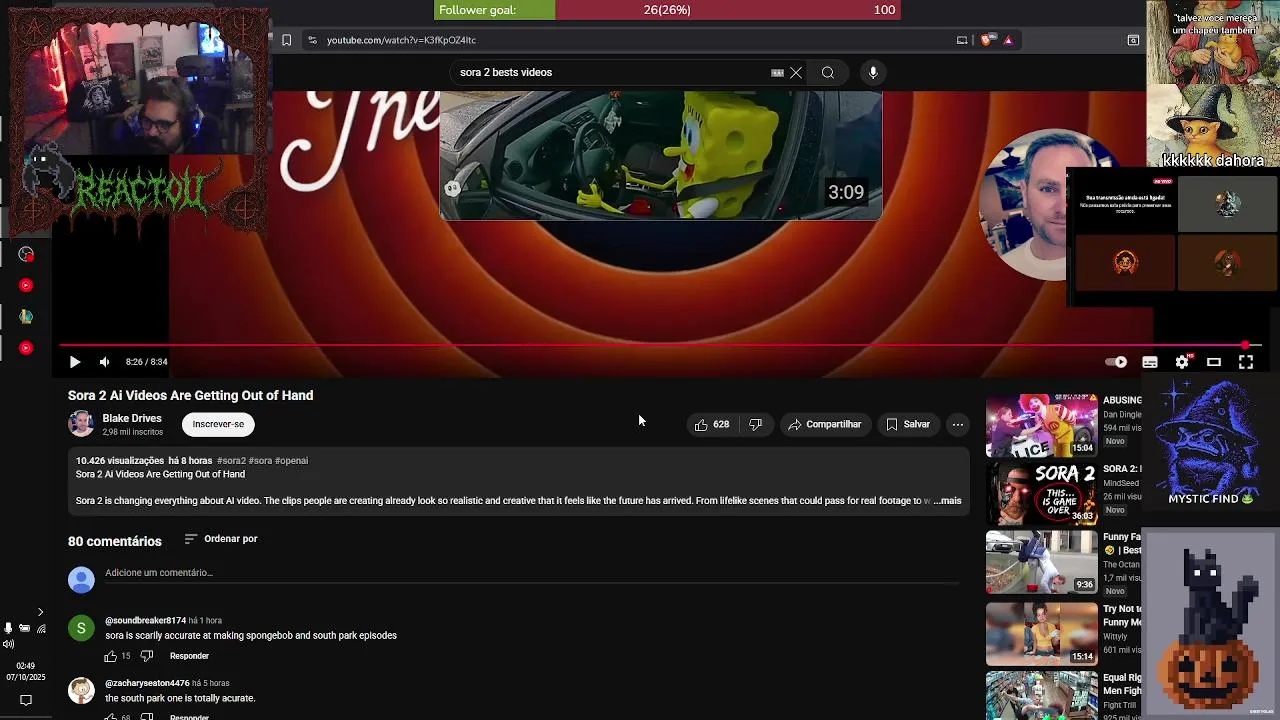Dislike the video

click(756, 424)
